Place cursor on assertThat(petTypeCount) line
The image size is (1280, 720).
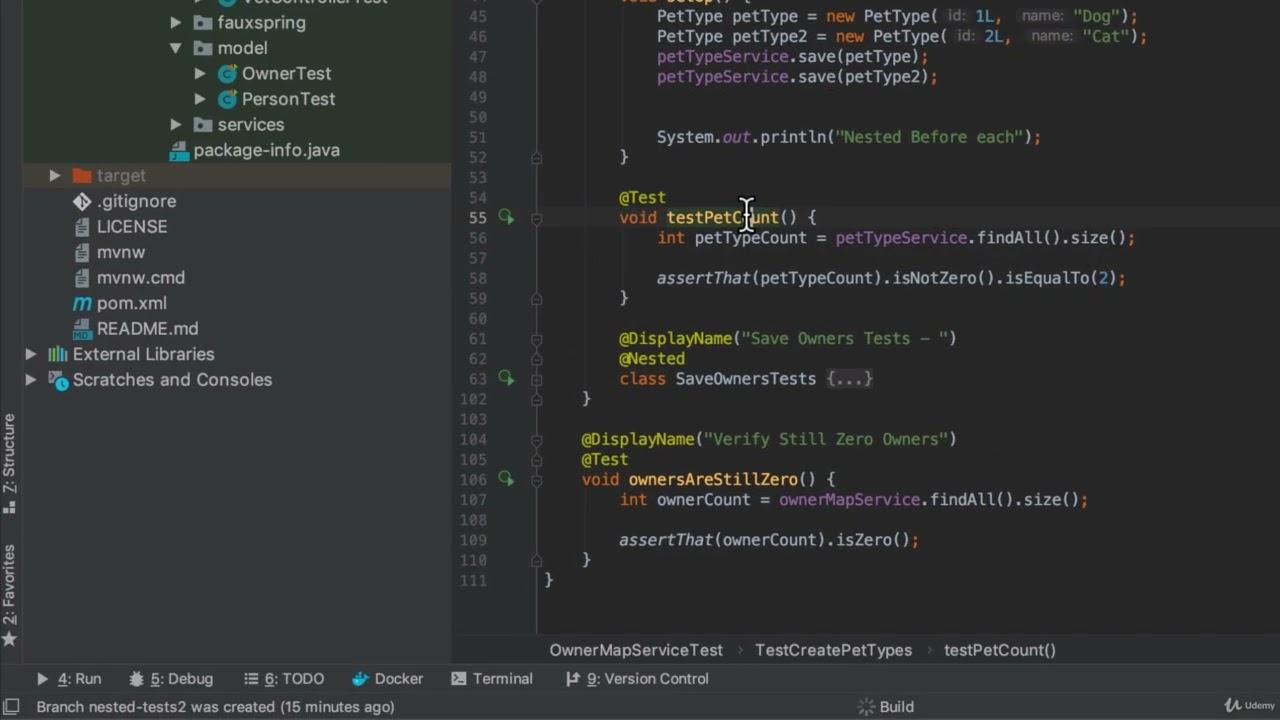(891, 278)
